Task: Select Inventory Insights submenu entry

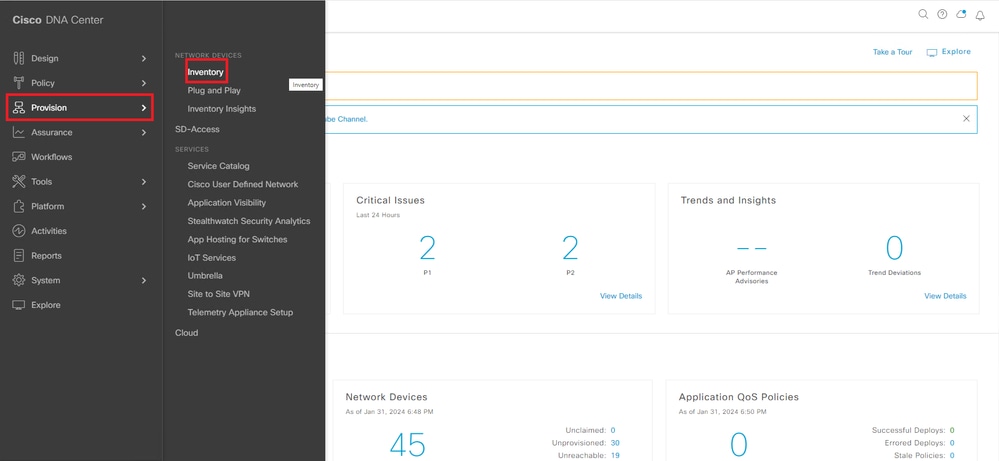Action: (x=222, y=109)
